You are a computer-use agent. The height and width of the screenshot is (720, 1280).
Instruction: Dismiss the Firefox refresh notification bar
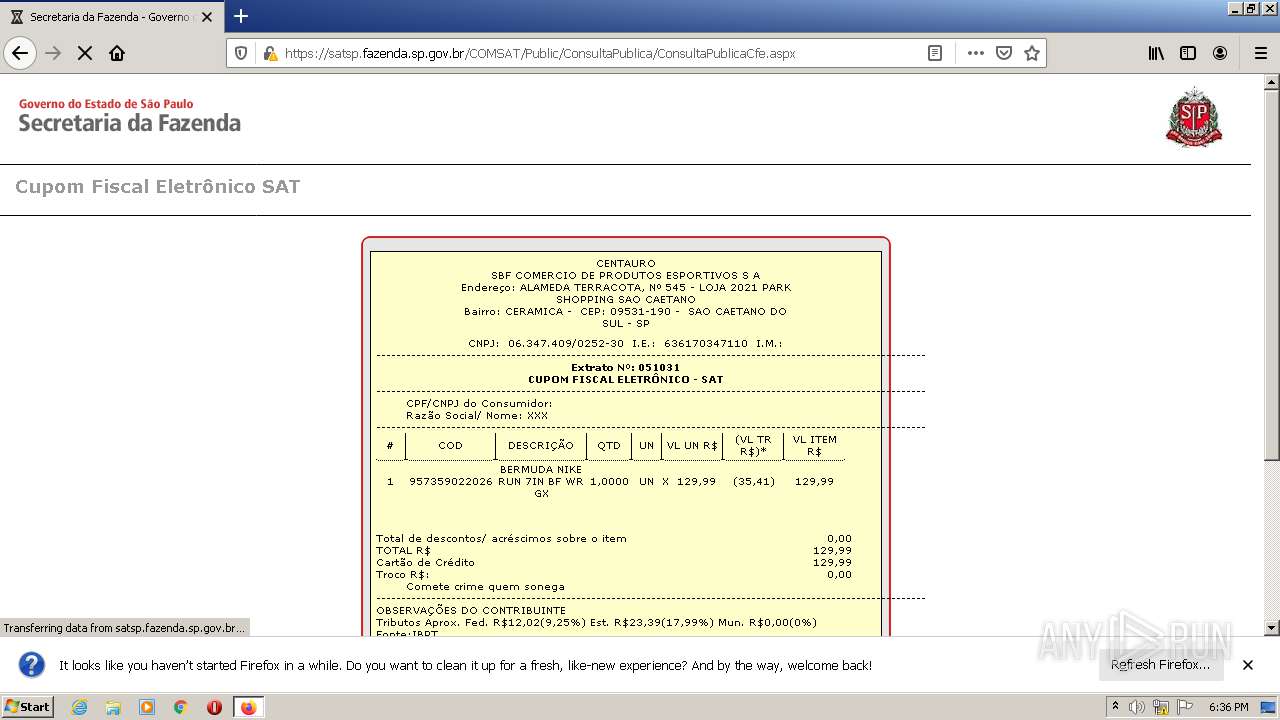click(x=1248, y=665)
